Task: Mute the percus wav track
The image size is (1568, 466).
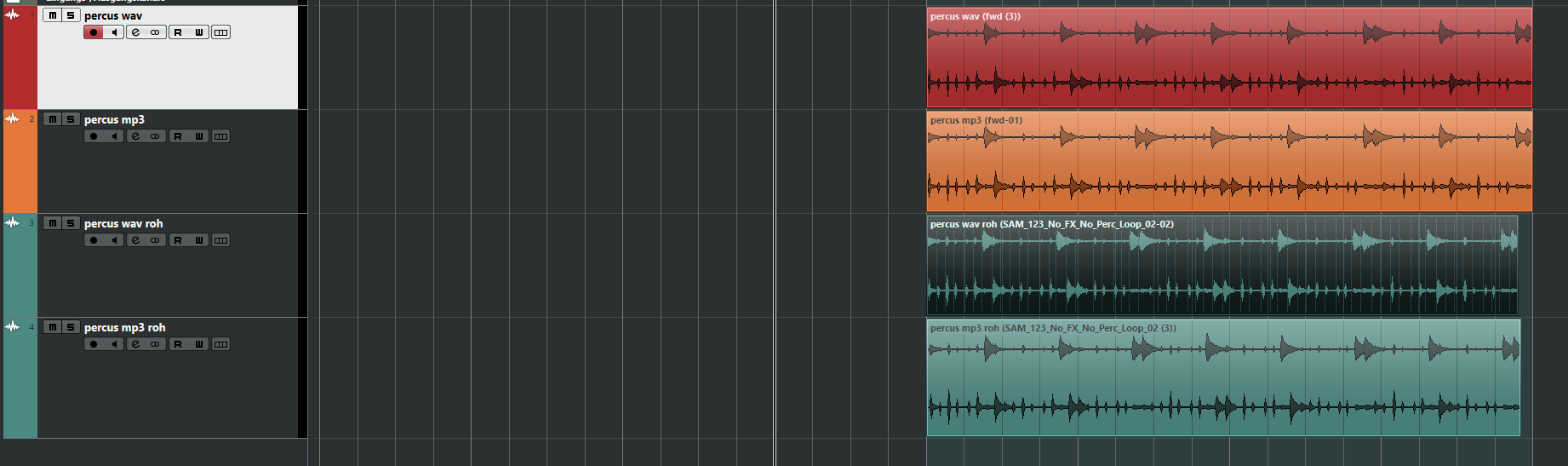Action: click(x=53, y=15)
